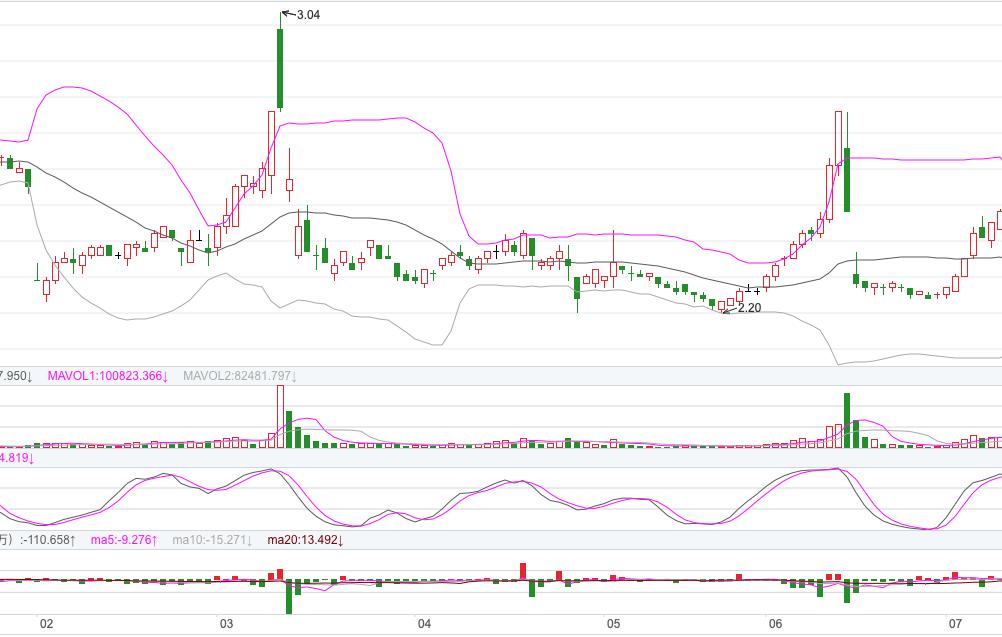
Task: Click the tallest green volume bar near 06
Action: click(x=847, y=420)
